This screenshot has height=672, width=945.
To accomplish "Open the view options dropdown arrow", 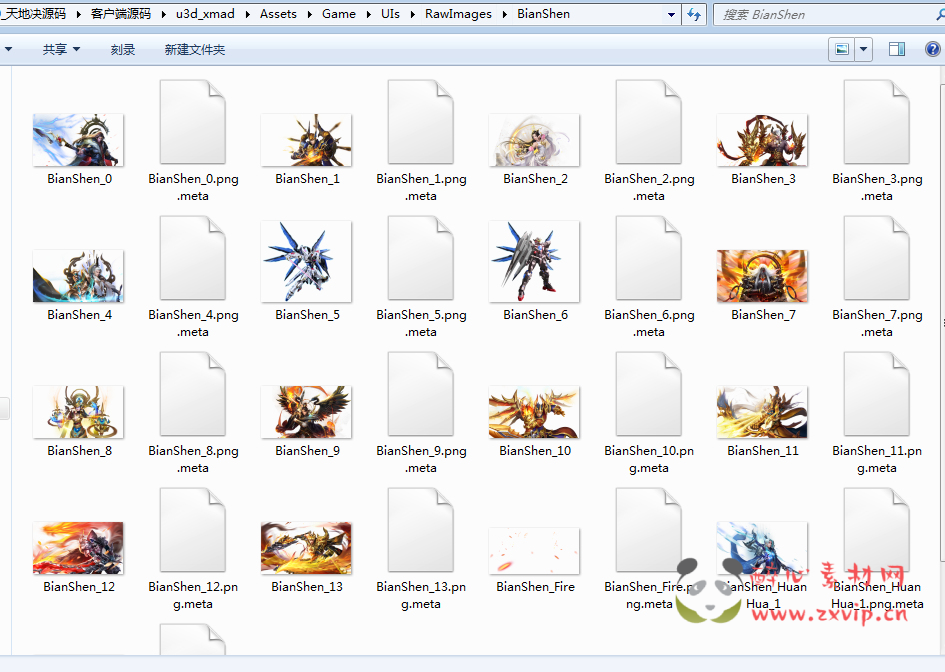I will coord(863,50).
